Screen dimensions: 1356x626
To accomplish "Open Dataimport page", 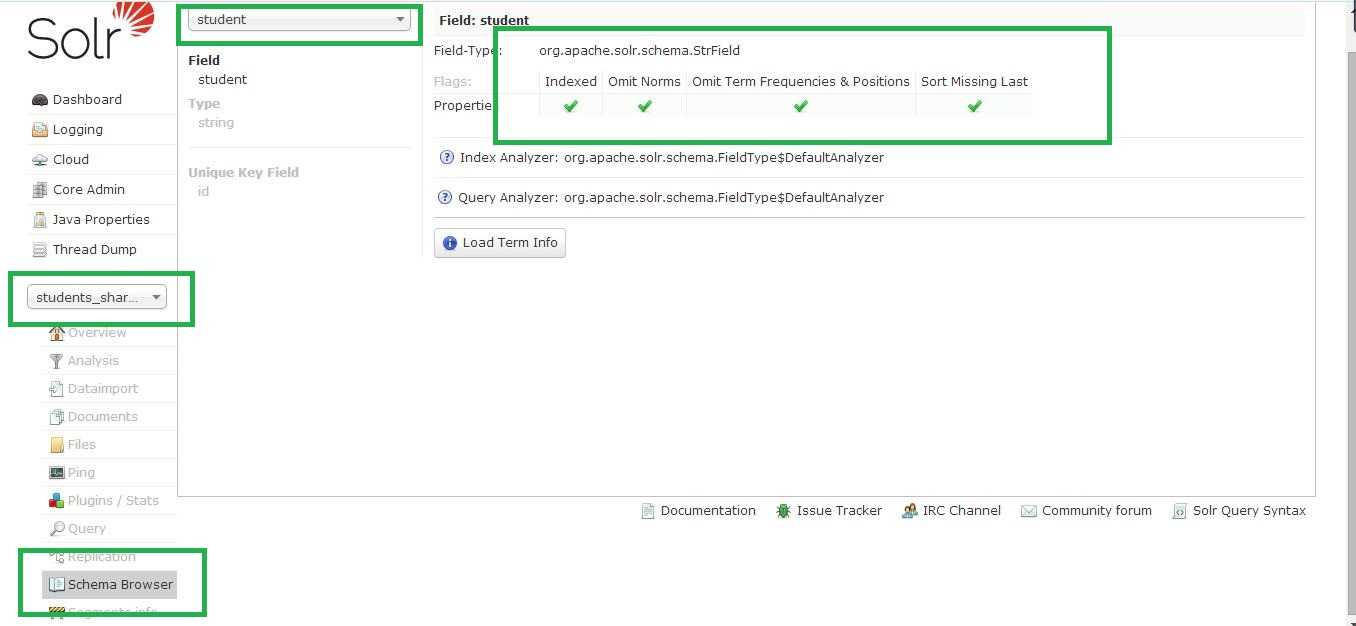I will tap(103, 388).
